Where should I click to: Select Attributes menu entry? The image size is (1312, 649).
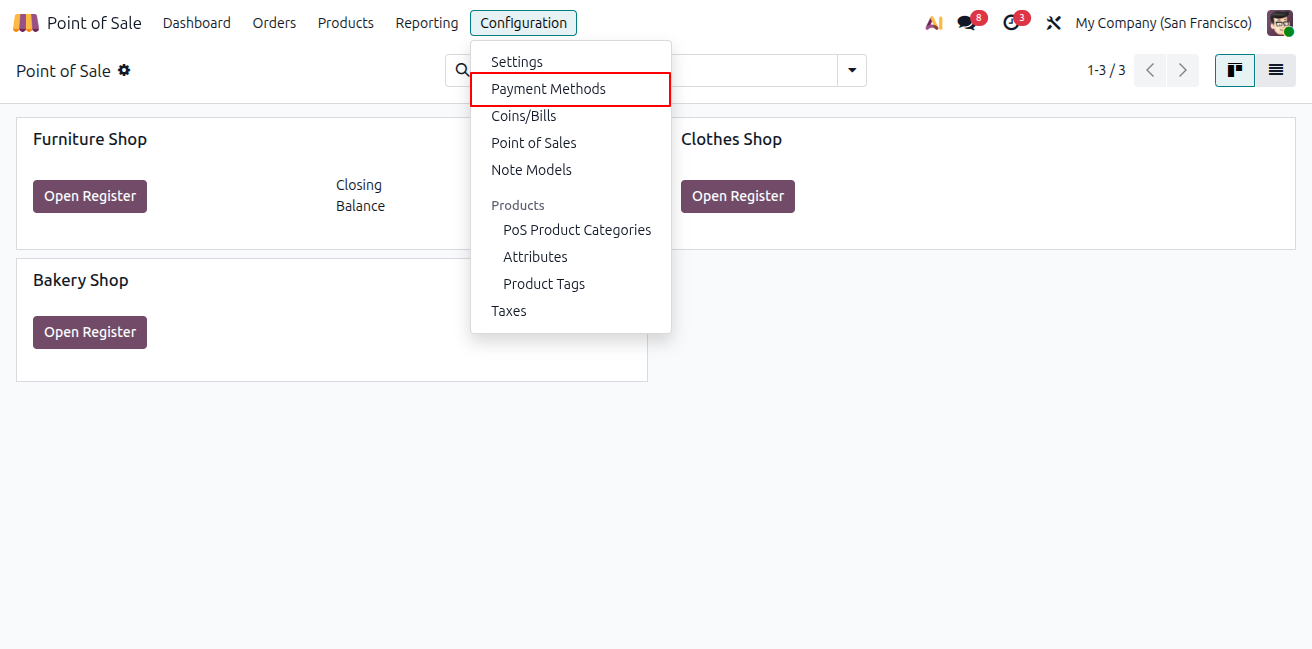[x=571, y=257]
